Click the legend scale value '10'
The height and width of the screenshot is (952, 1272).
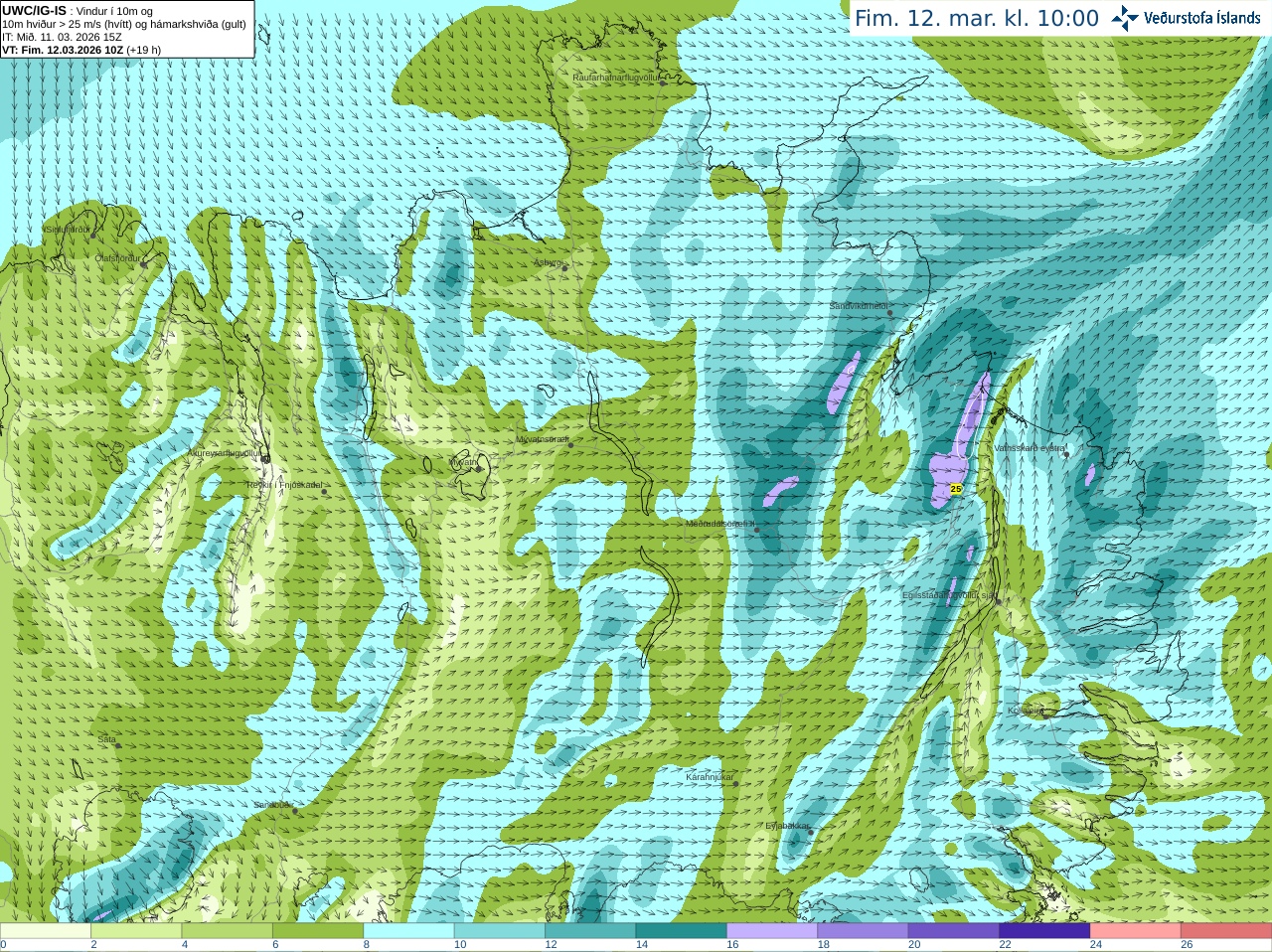coord(460,945)
